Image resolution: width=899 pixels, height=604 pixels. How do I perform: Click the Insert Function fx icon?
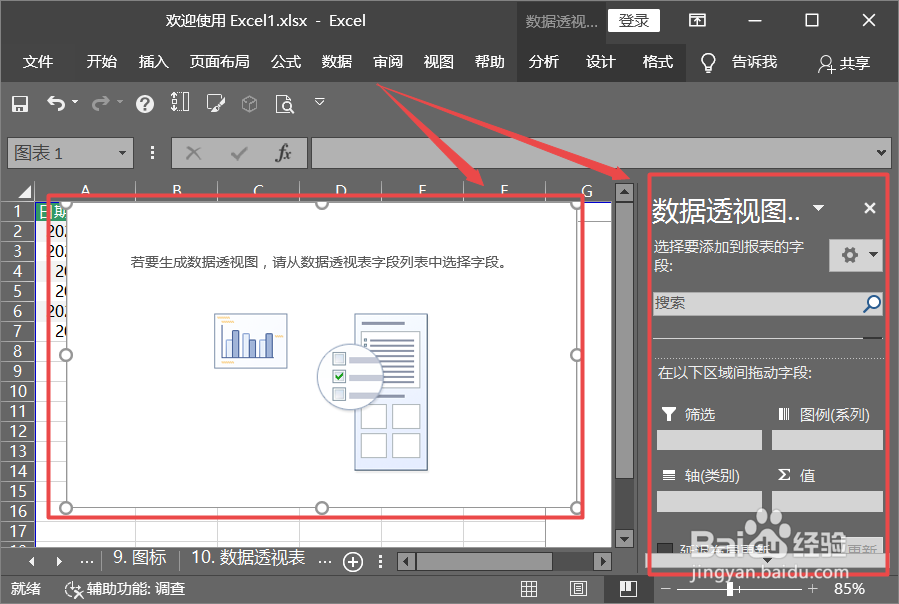[283, 153]
